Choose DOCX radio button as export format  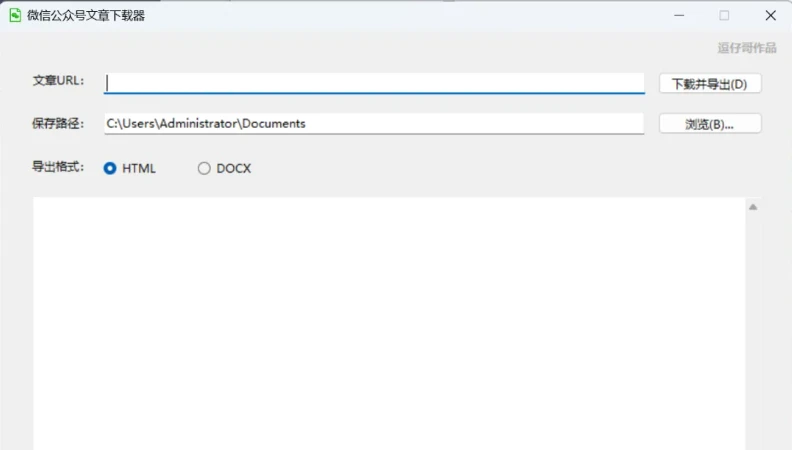[204, 168]
